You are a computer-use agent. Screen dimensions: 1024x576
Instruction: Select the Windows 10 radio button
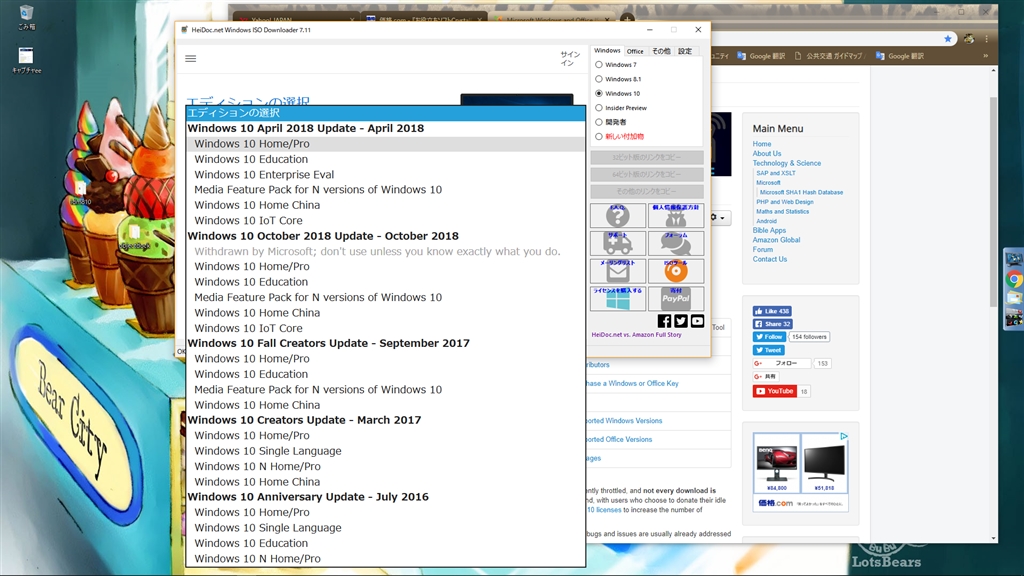click(x=599, y=93)
